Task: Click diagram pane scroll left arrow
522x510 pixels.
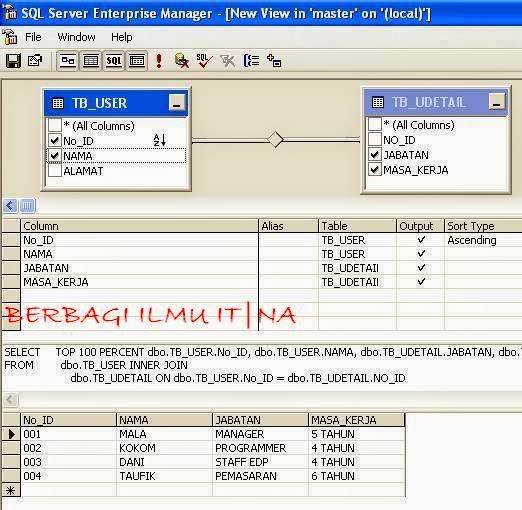Action: pos(10,206)
